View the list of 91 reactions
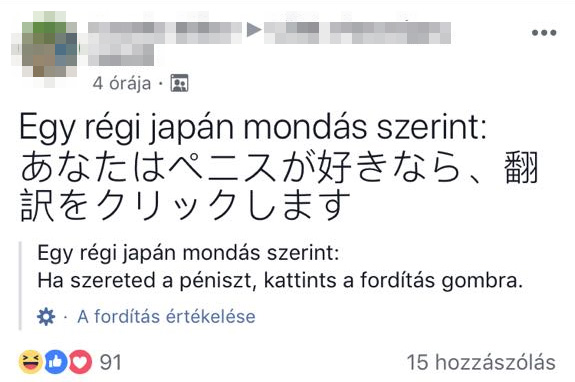 click(x=110, y=363)
